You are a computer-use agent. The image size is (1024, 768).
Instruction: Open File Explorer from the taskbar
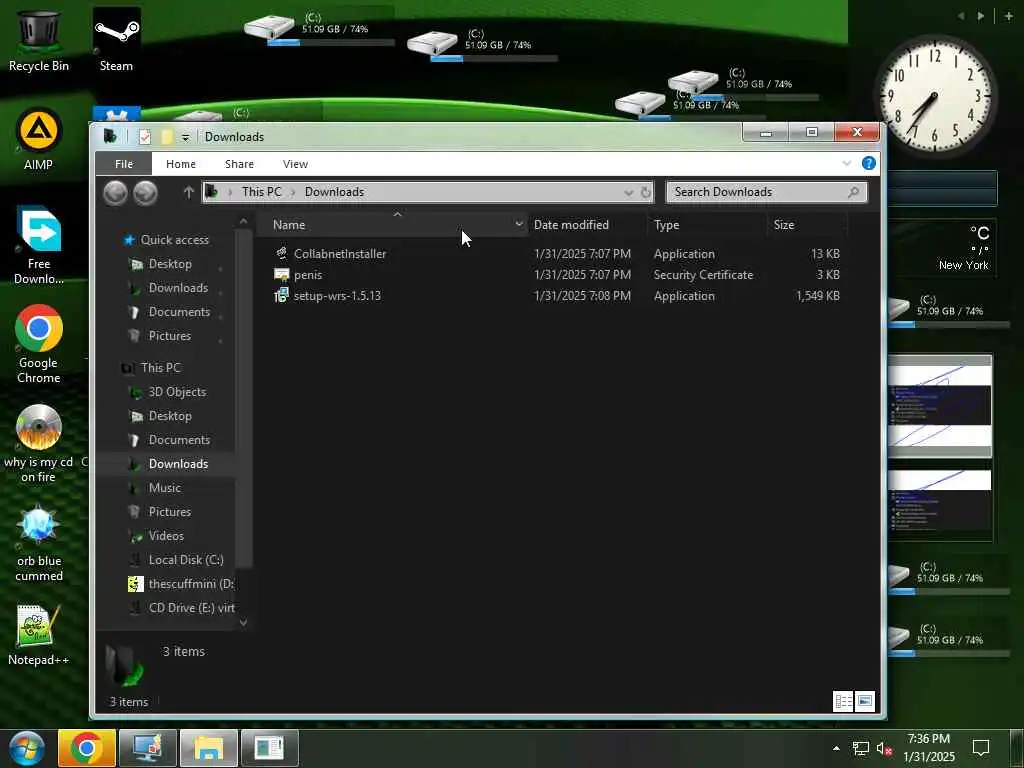208,748
